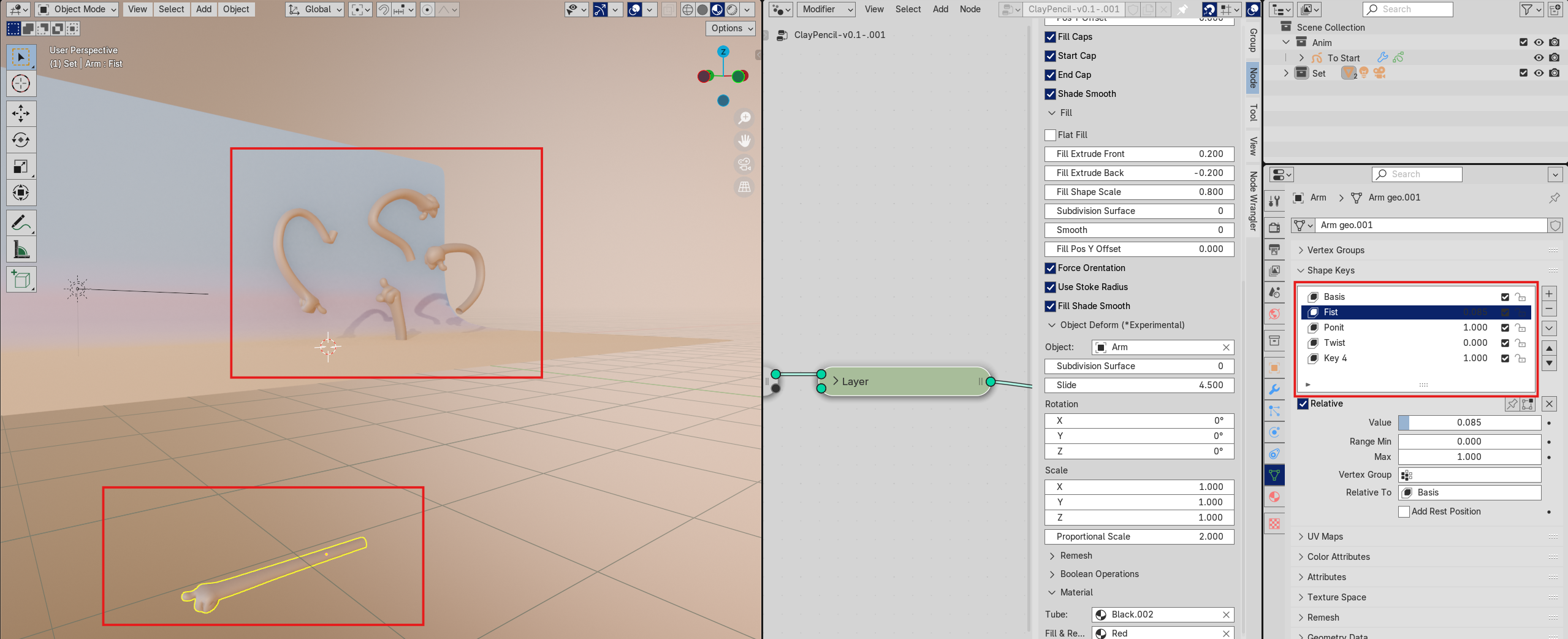Image resolution: width=1568 pixels, height=639 pixels.
Task: Toggle the Shade Smooth checkbox
Action: click(1050, 94)
